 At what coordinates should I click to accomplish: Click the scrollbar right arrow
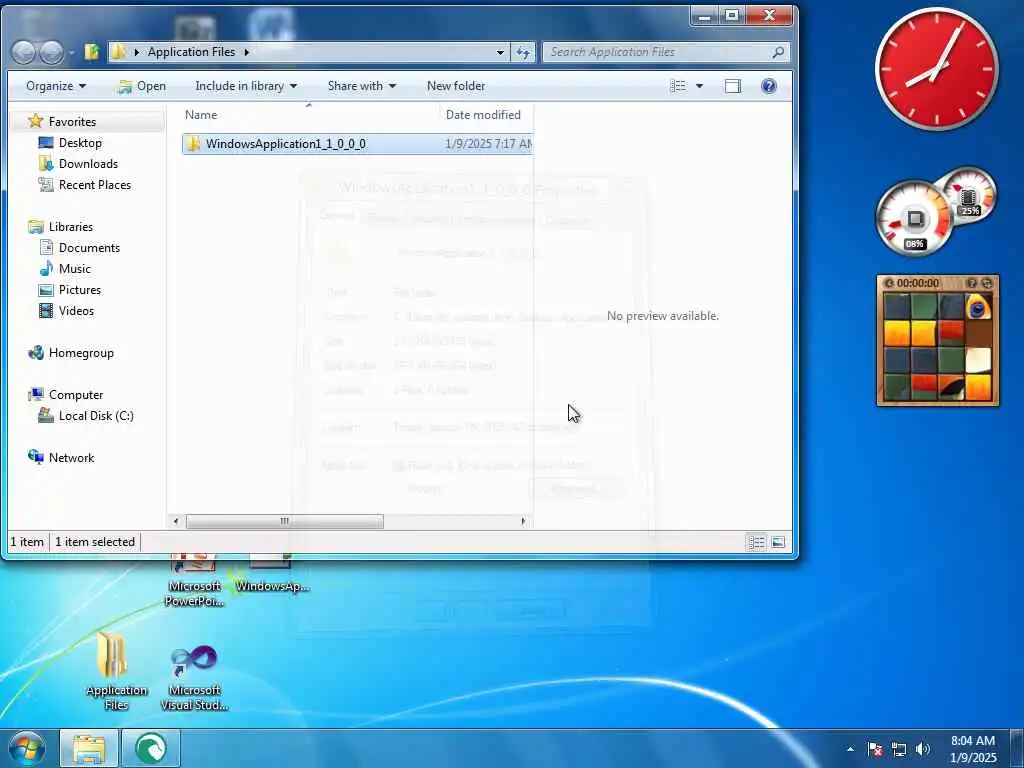tap(523, 521)
